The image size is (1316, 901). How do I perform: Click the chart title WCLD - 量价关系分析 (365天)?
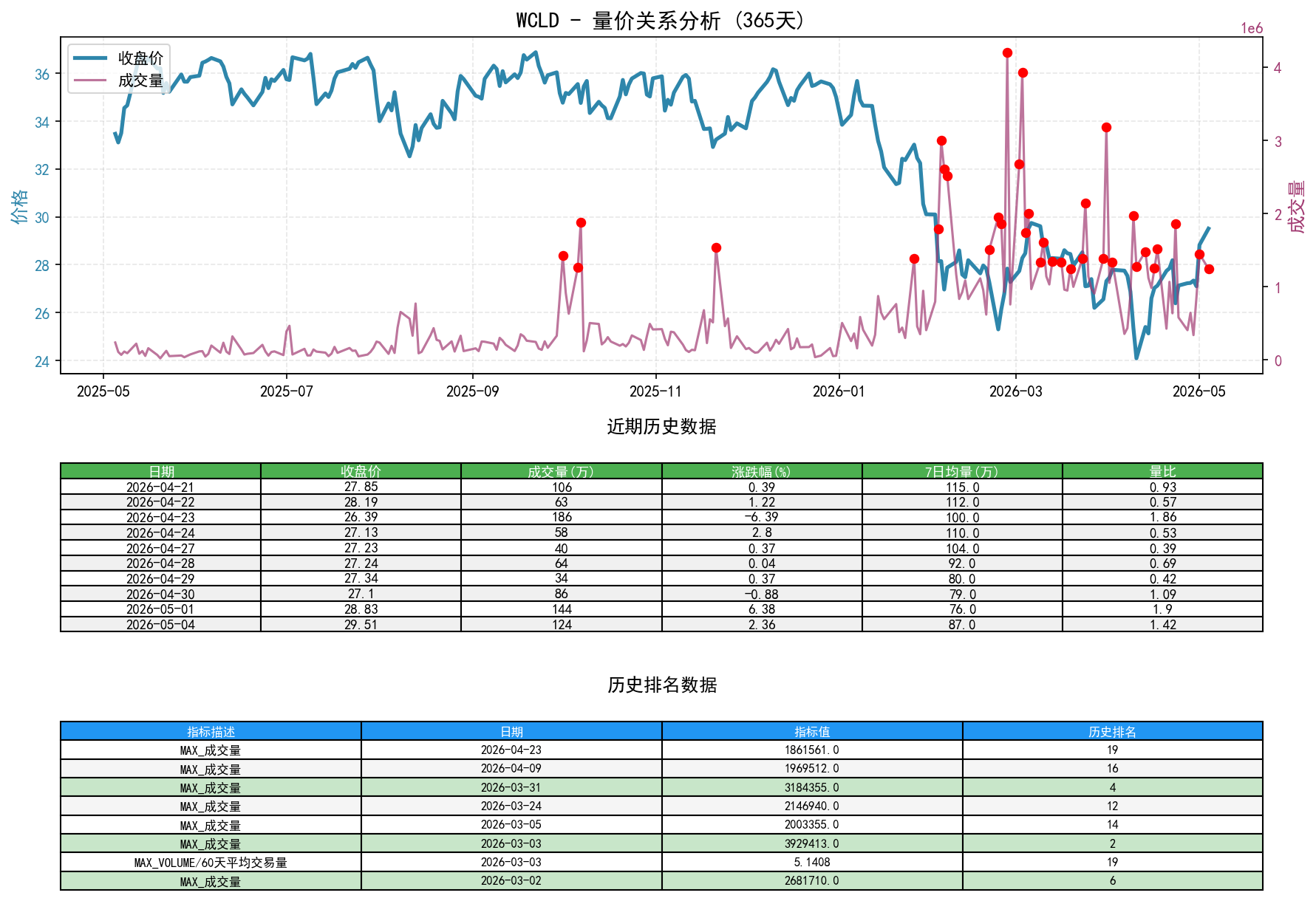tap(661, 20)
